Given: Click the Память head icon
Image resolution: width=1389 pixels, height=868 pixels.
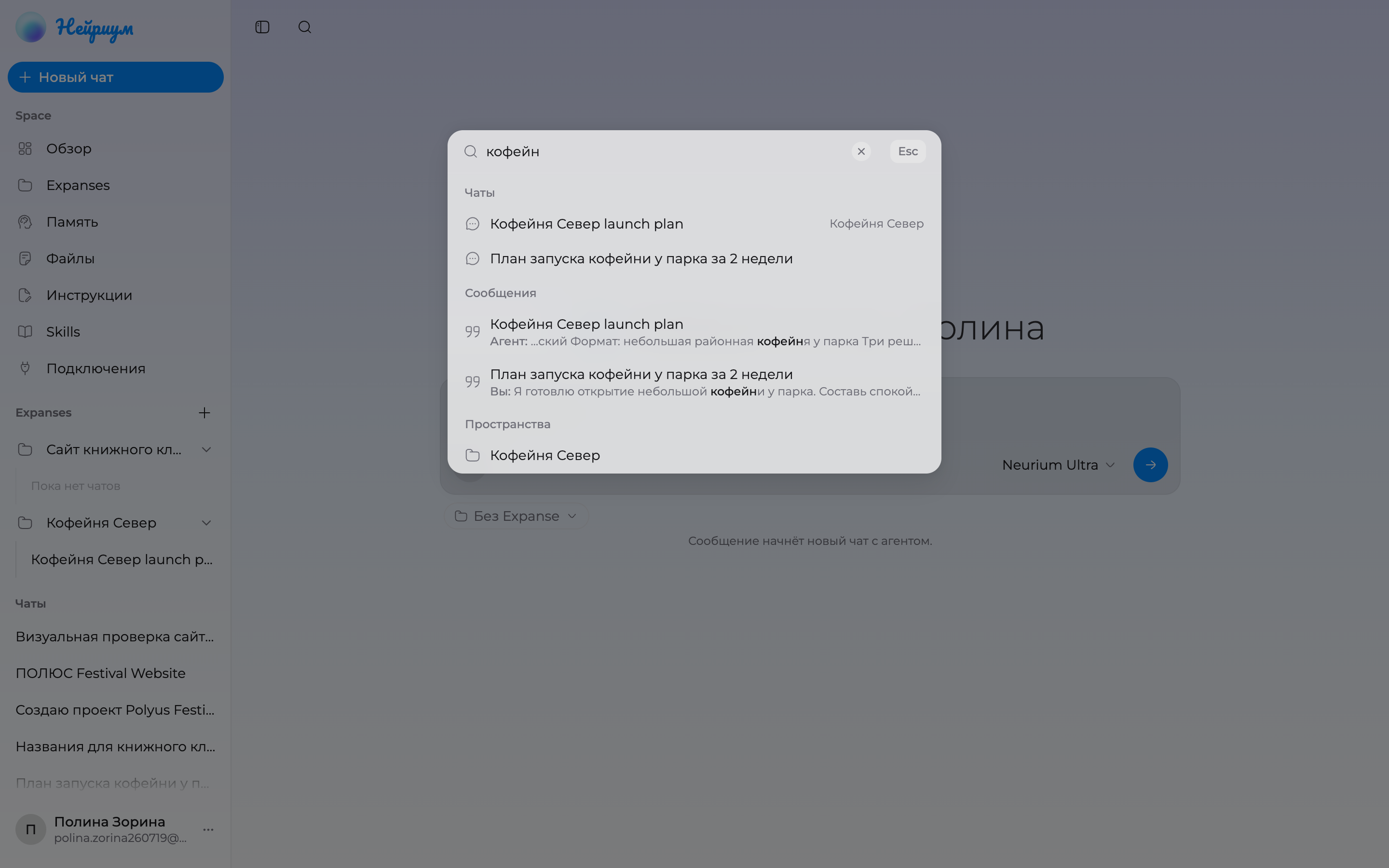Looking at the screenshot, I should (25, 222).
